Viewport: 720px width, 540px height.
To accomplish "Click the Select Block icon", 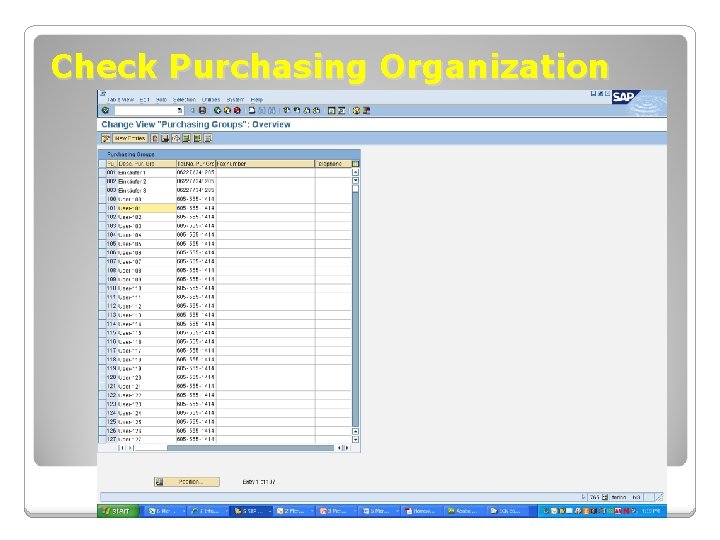I will pyautogui.click(x=197, y=138).
